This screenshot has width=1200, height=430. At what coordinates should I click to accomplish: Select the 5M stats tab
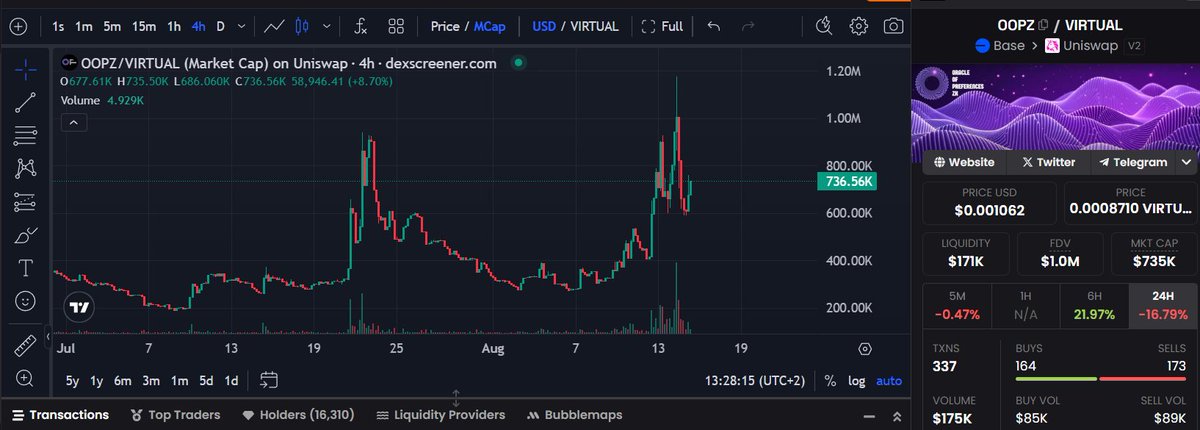coord(957,305)
